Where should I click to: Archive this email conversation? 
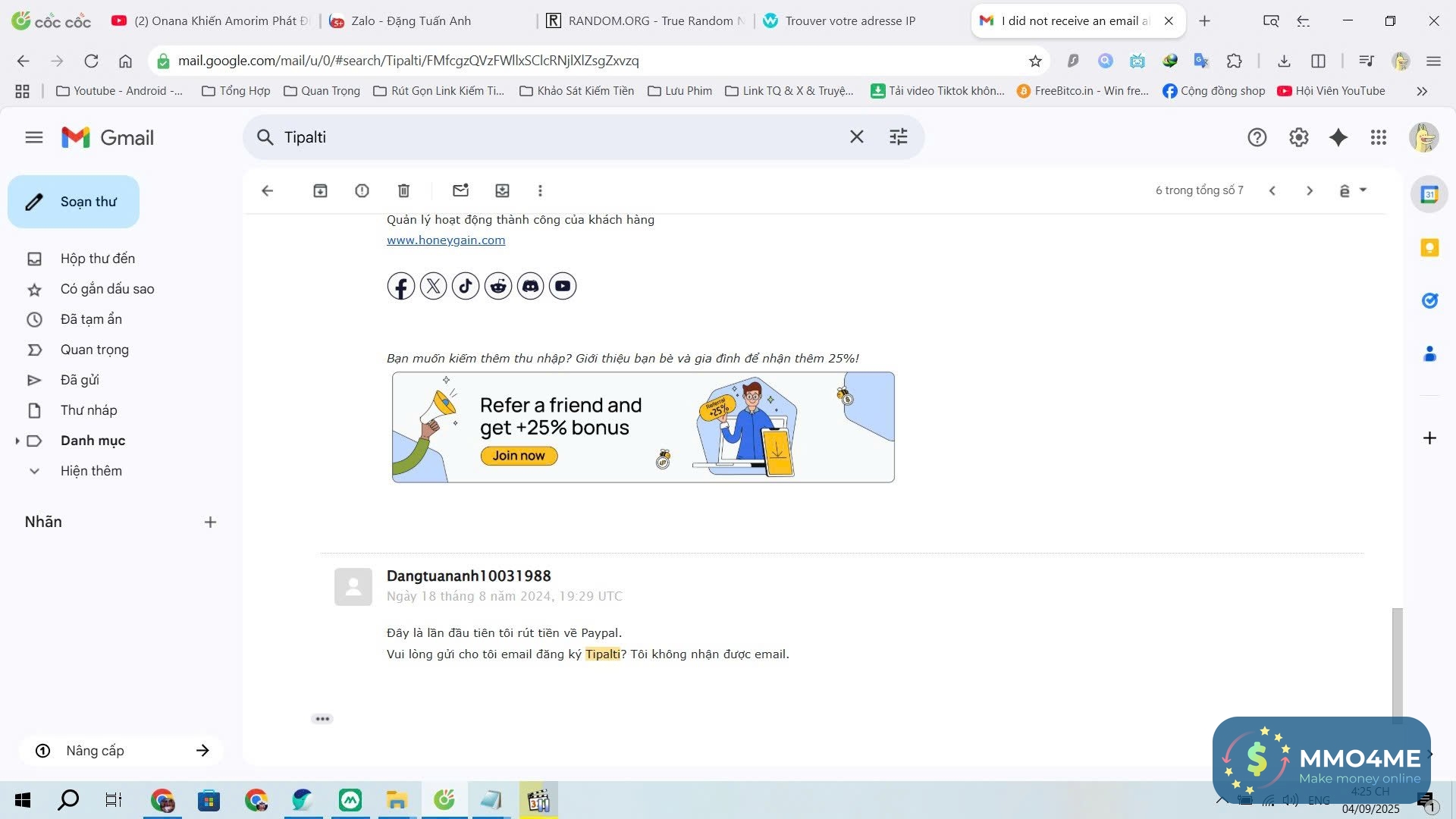pos(320,191)
